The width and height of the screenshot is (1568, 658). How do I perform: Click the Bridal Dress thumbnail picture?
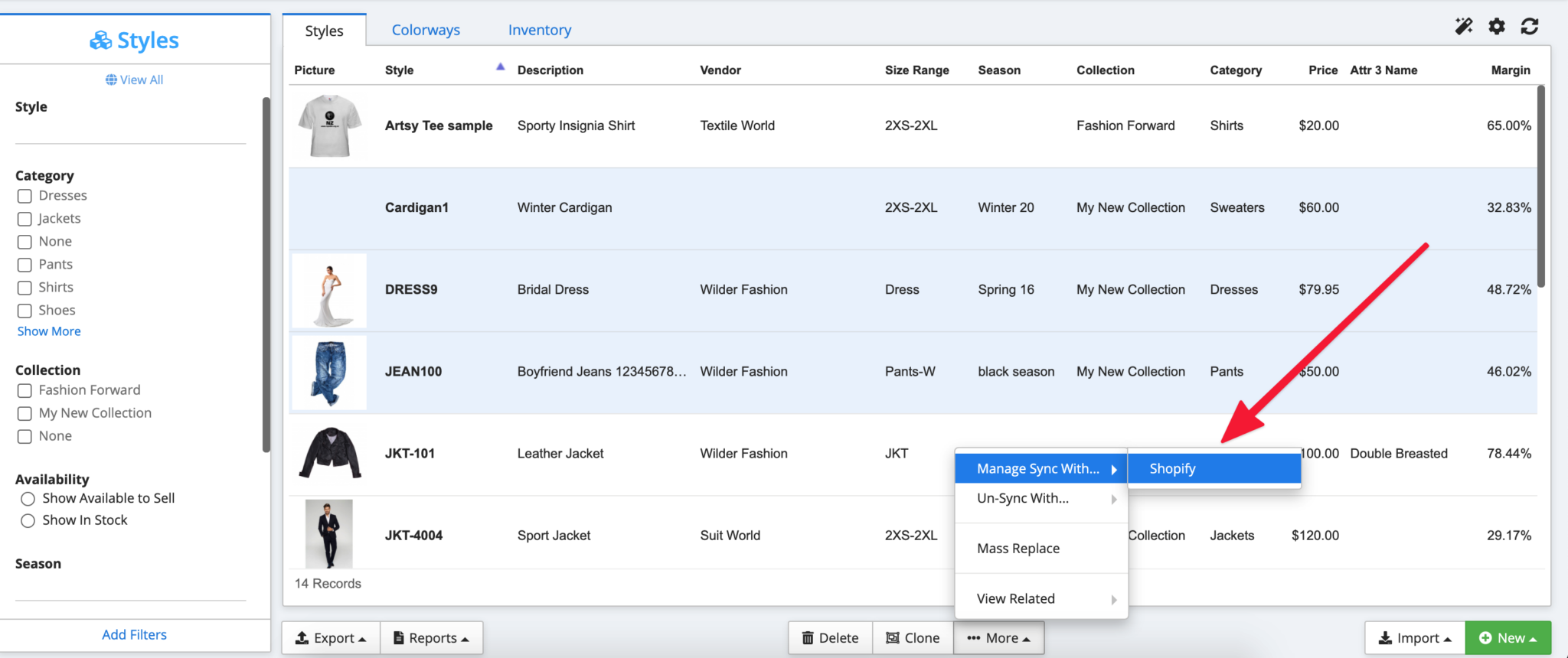[x=330, y=291]
